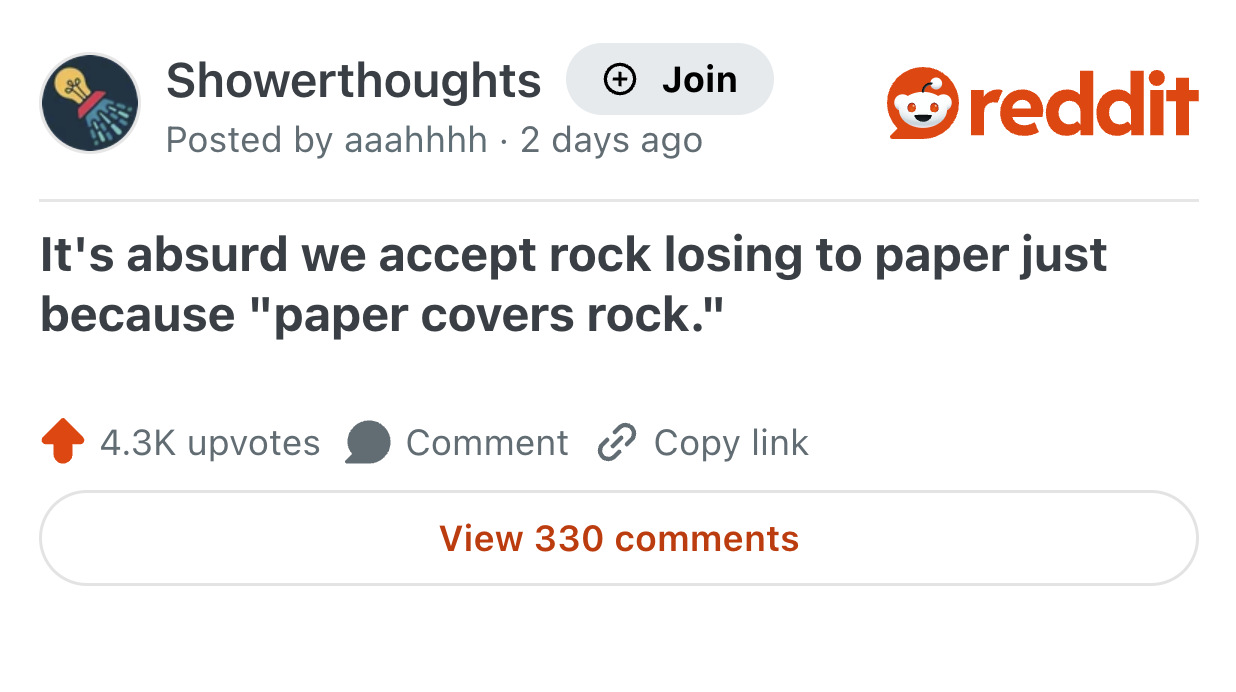Join the Showerthoughts community

click(x=669, y=79)
